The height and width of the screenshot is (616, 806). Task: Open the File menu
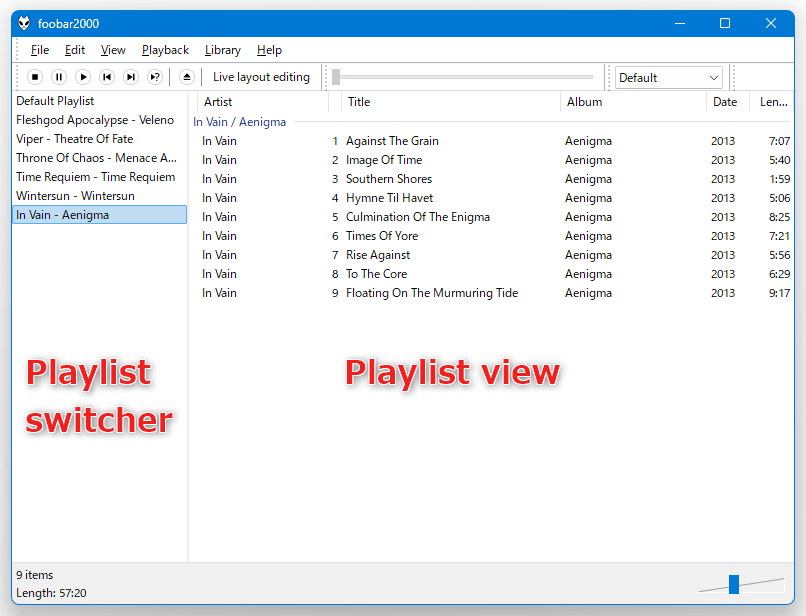[x=40, y=50]
